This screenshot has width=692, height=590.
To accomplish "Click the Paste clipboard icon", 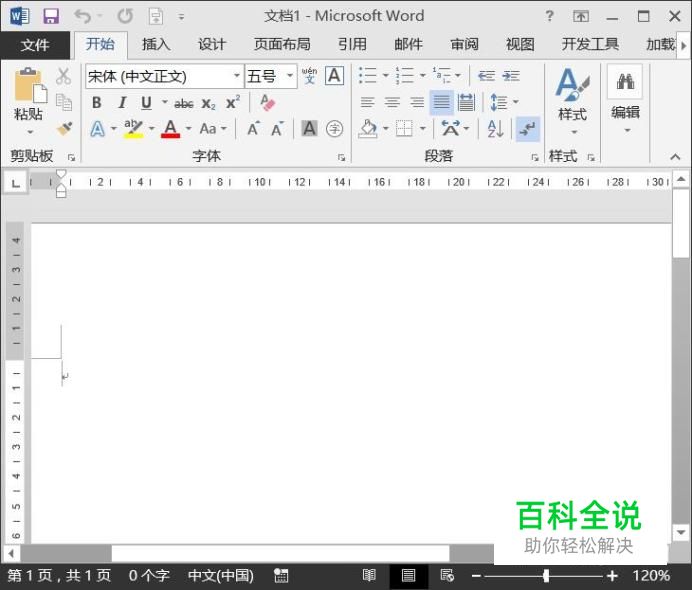I will click(29, 86).
